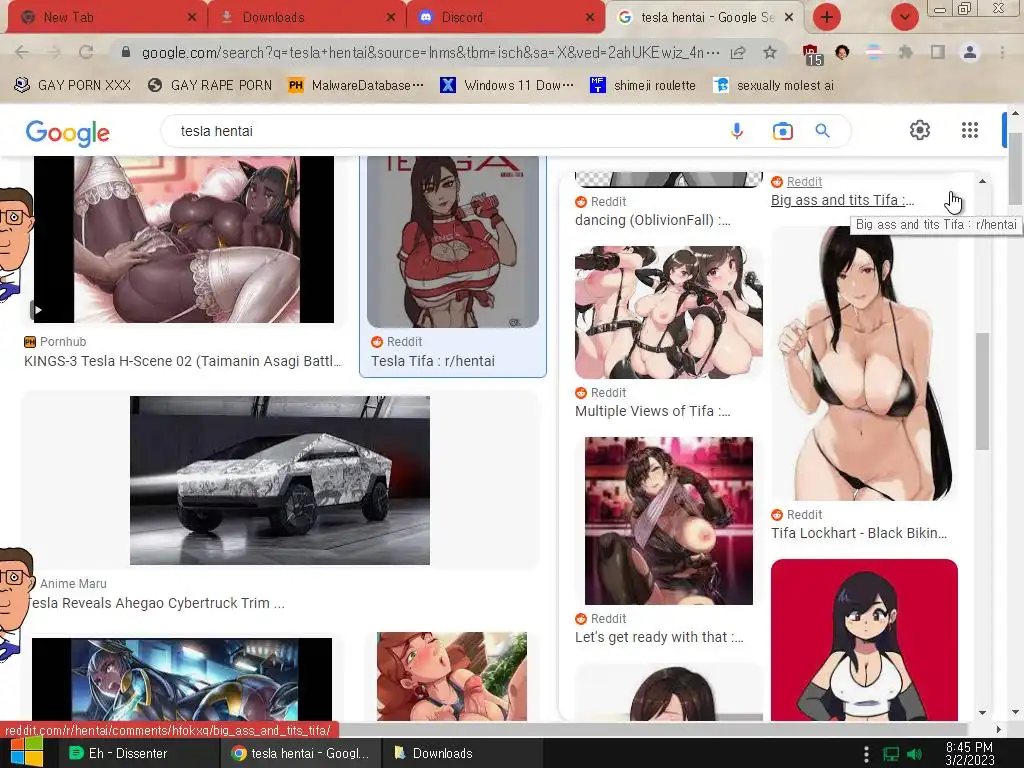This screenshot has height=768, width=1024.
Task: Click the striped flag extension icon
Action: [874, 52]
